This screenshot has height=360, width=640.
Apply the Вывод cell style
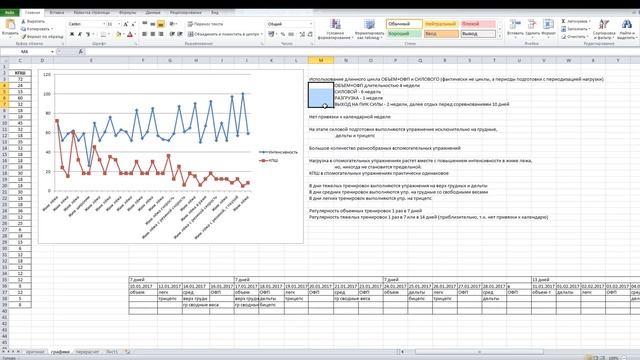point(478,34)
